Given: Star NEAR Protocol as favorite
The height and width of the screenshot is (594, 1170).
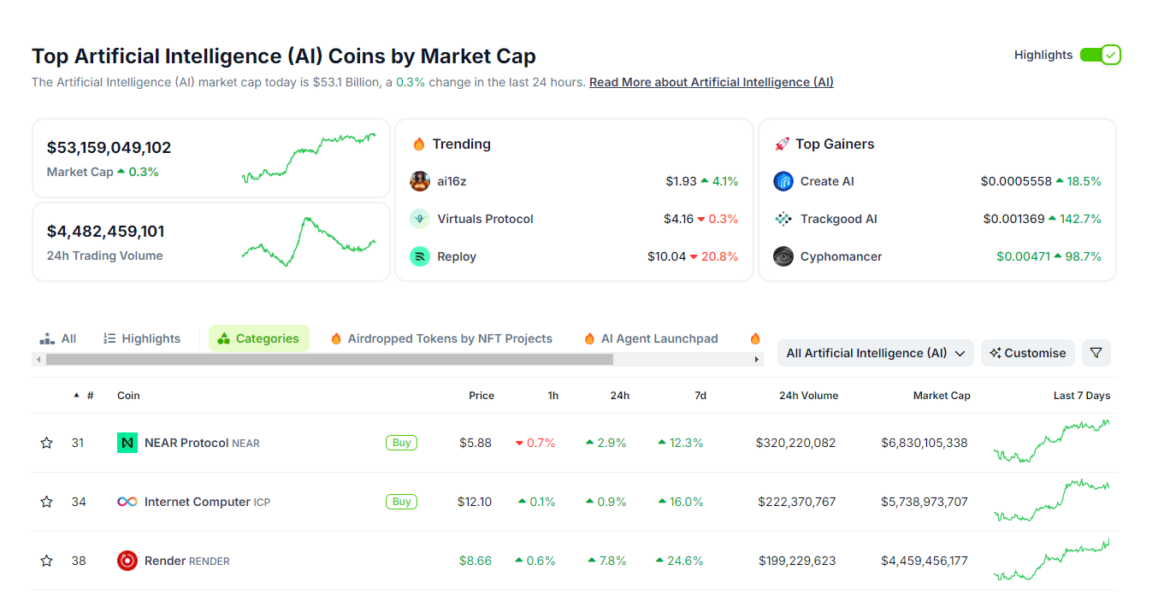Looking at the screenshot, I should click(46, 443).
